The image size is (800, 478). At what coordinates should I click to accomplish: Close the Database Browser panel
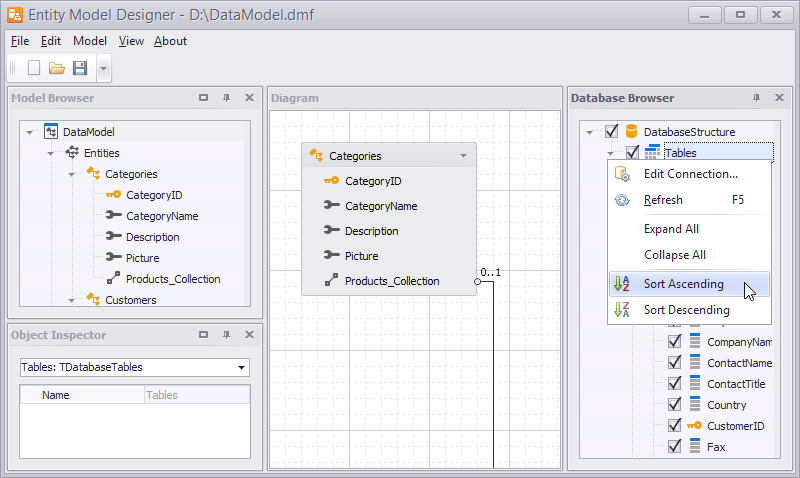pyautogui.click(x=779, y=98)
